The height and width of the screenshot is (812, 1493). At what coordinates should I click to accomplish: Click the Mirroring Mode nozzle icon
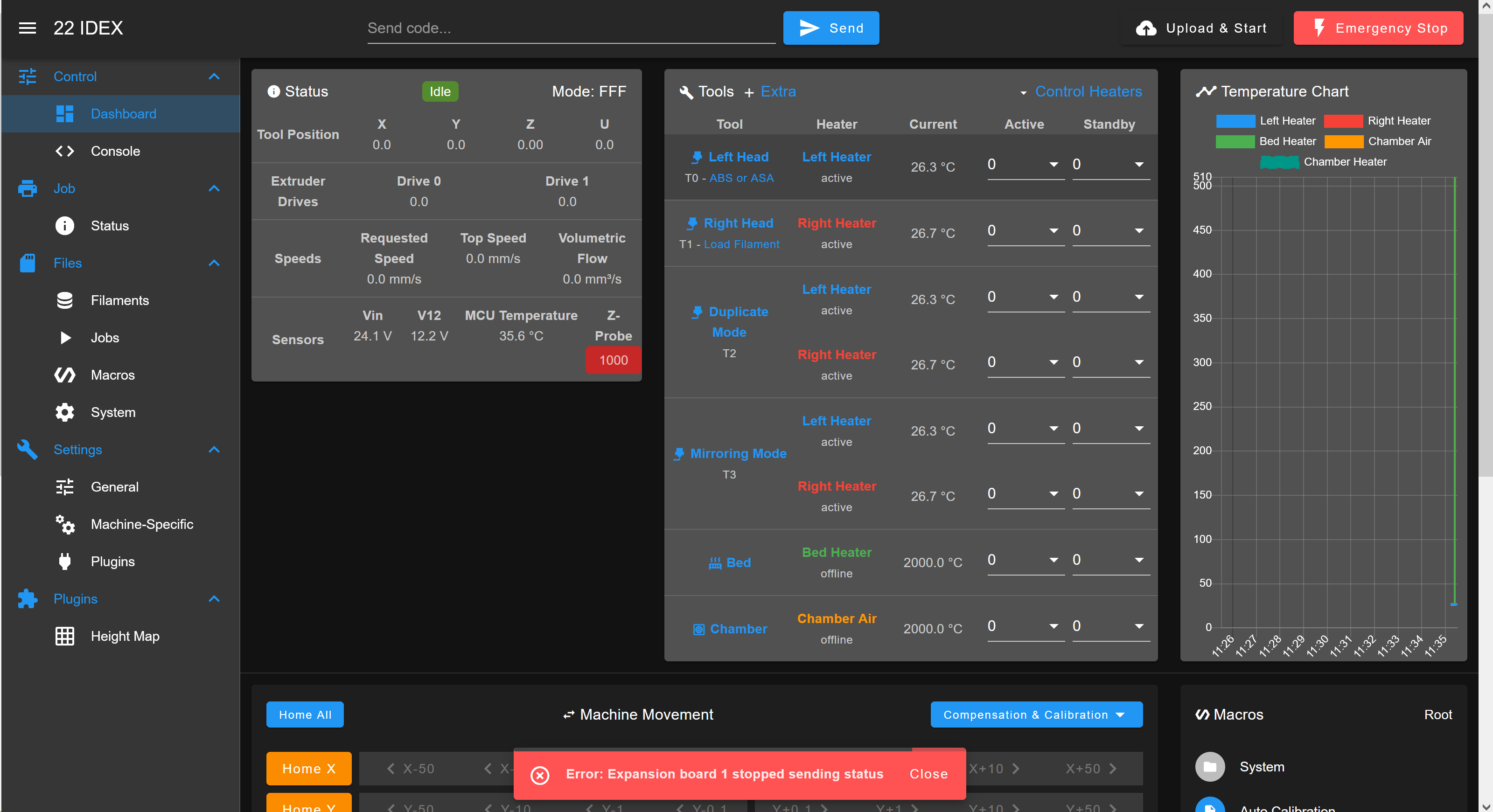(x=679, y=454)
